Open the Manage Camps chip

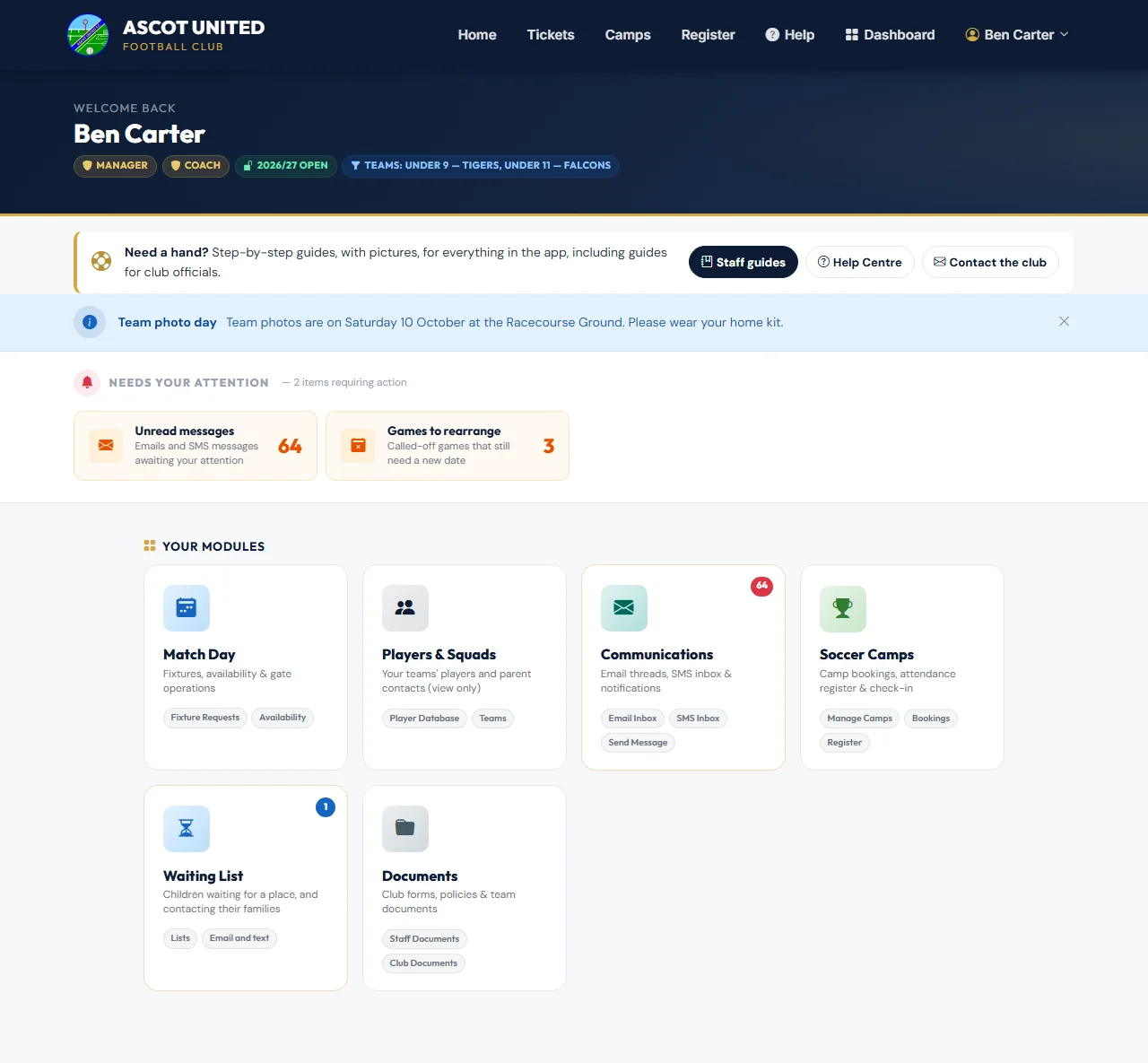860,719
